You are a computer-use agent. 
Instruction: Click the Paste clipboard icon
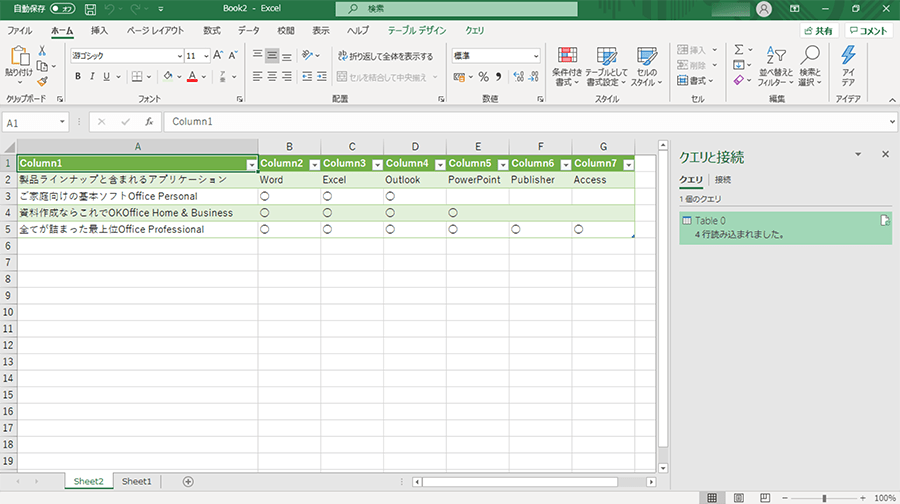click(20, 56)
